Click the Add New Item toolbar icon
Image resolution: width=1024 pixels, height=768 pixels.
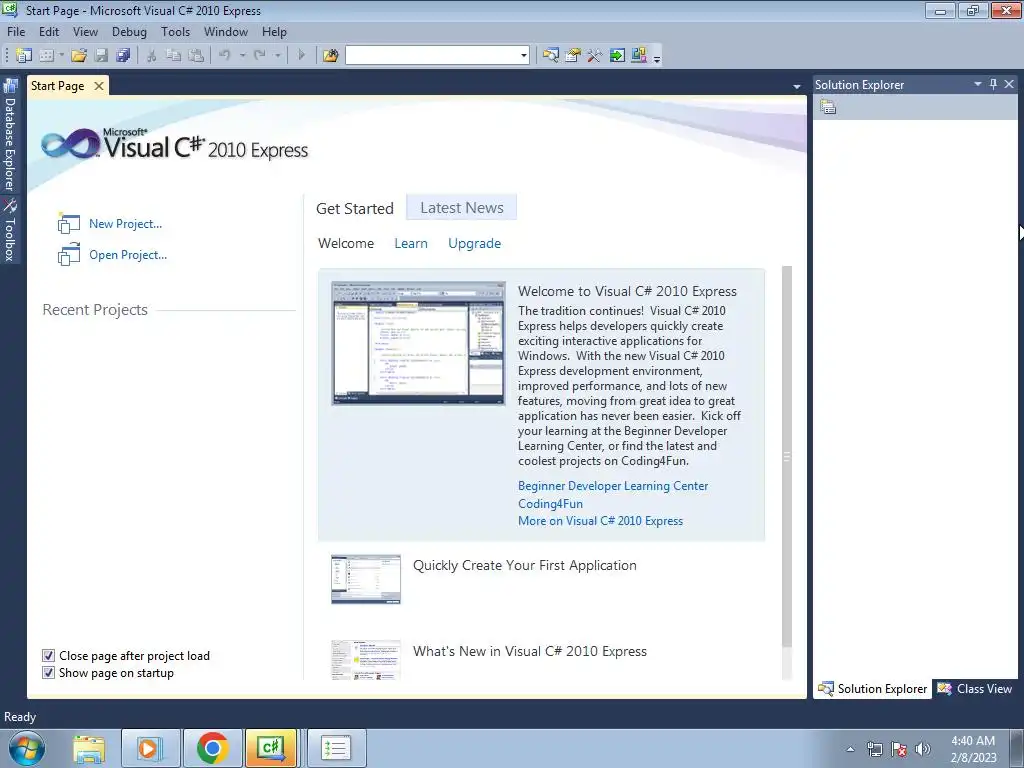[46, 56]
